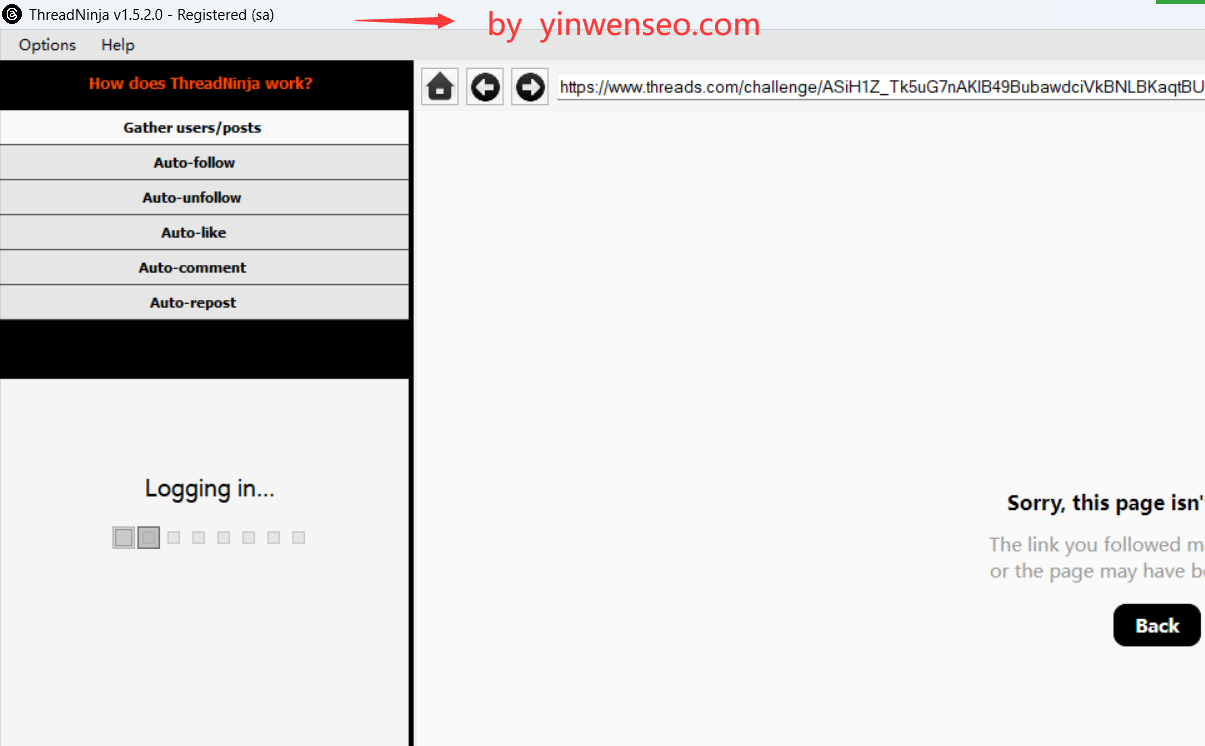This screenshot has width=1205, height=746.
Task: Open the Auto-repost section
Action: coord(204,302)
